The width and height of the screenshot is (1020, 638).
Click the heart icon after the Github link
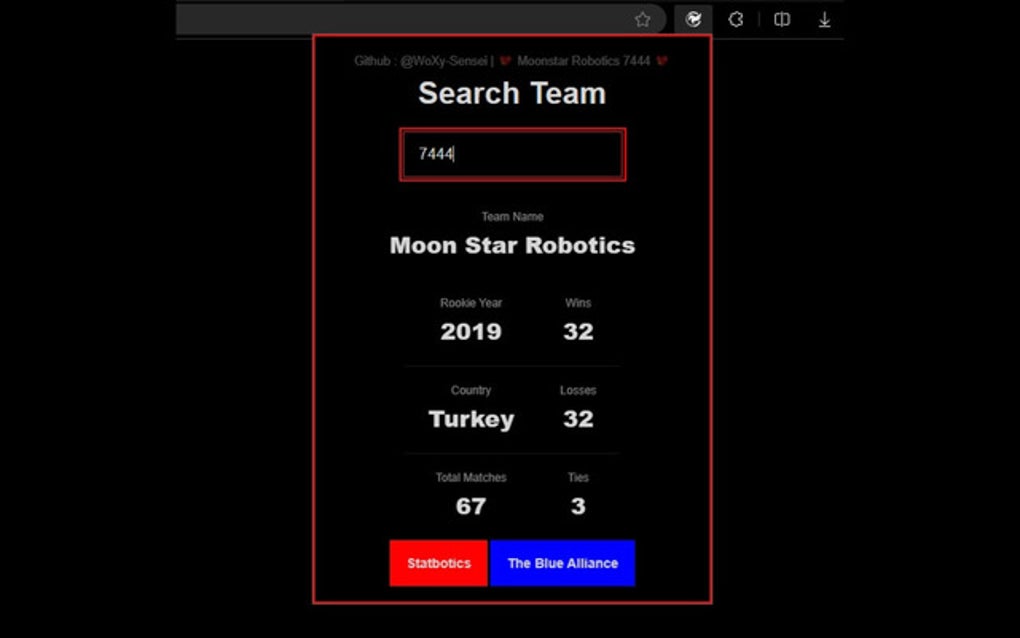(505, 61)
